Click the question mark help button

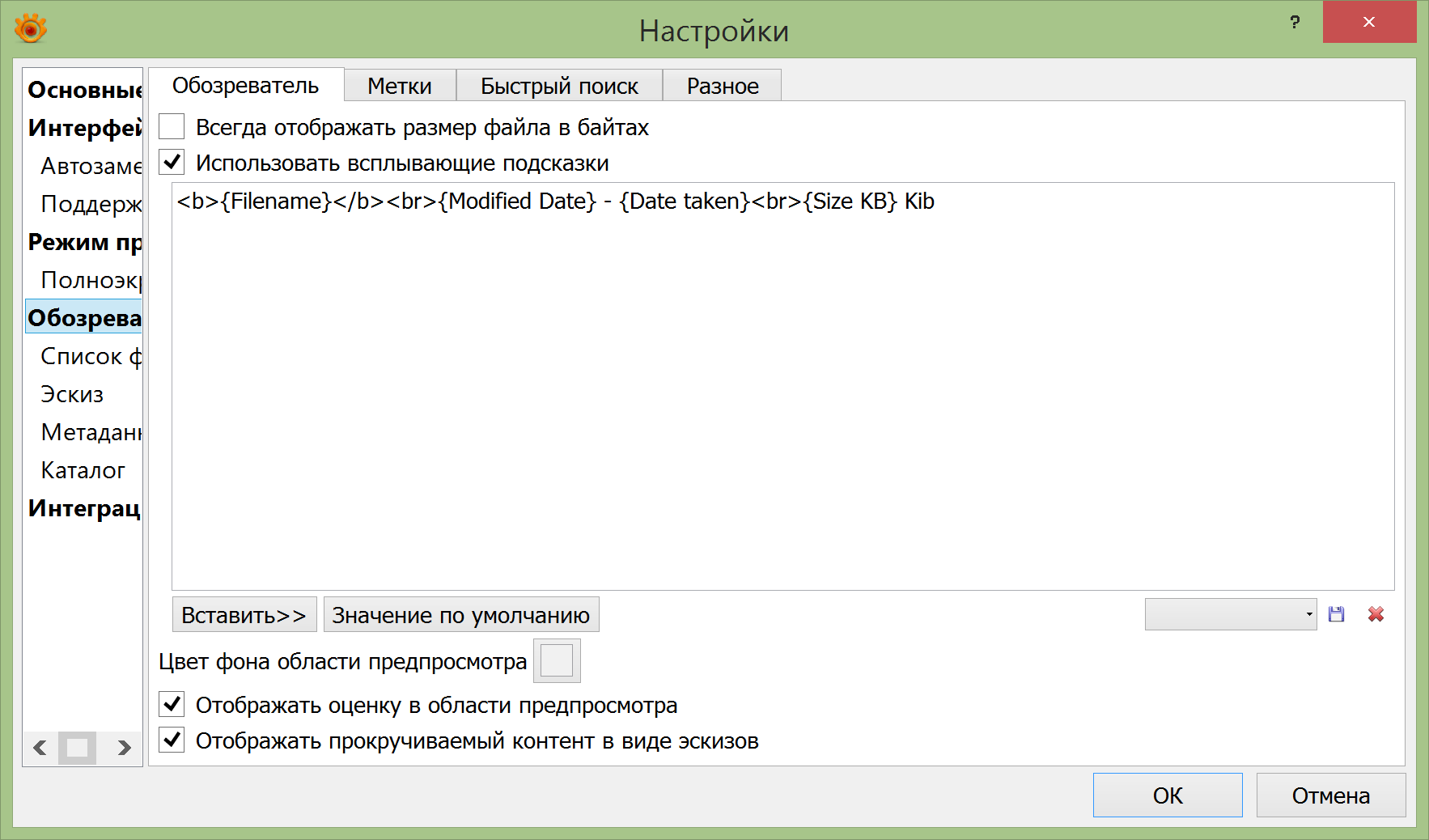click(1295, 23)
